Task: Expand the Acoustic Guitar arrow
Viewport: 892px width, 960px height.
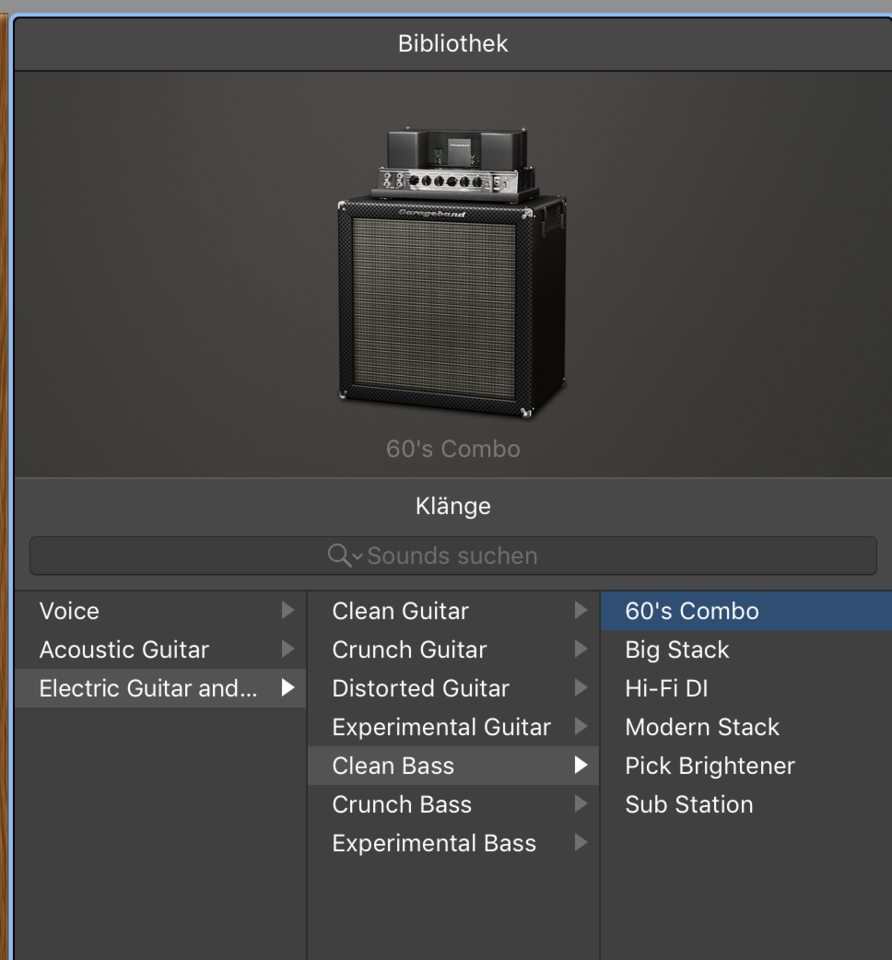Action: (288, 650)
